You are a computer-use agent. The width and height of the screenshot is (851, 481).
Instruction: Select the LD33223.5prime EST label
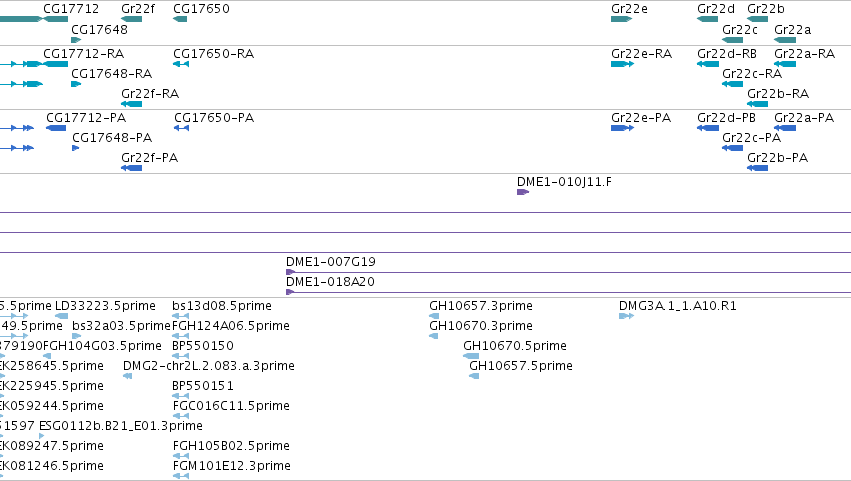tap(105, 306)
